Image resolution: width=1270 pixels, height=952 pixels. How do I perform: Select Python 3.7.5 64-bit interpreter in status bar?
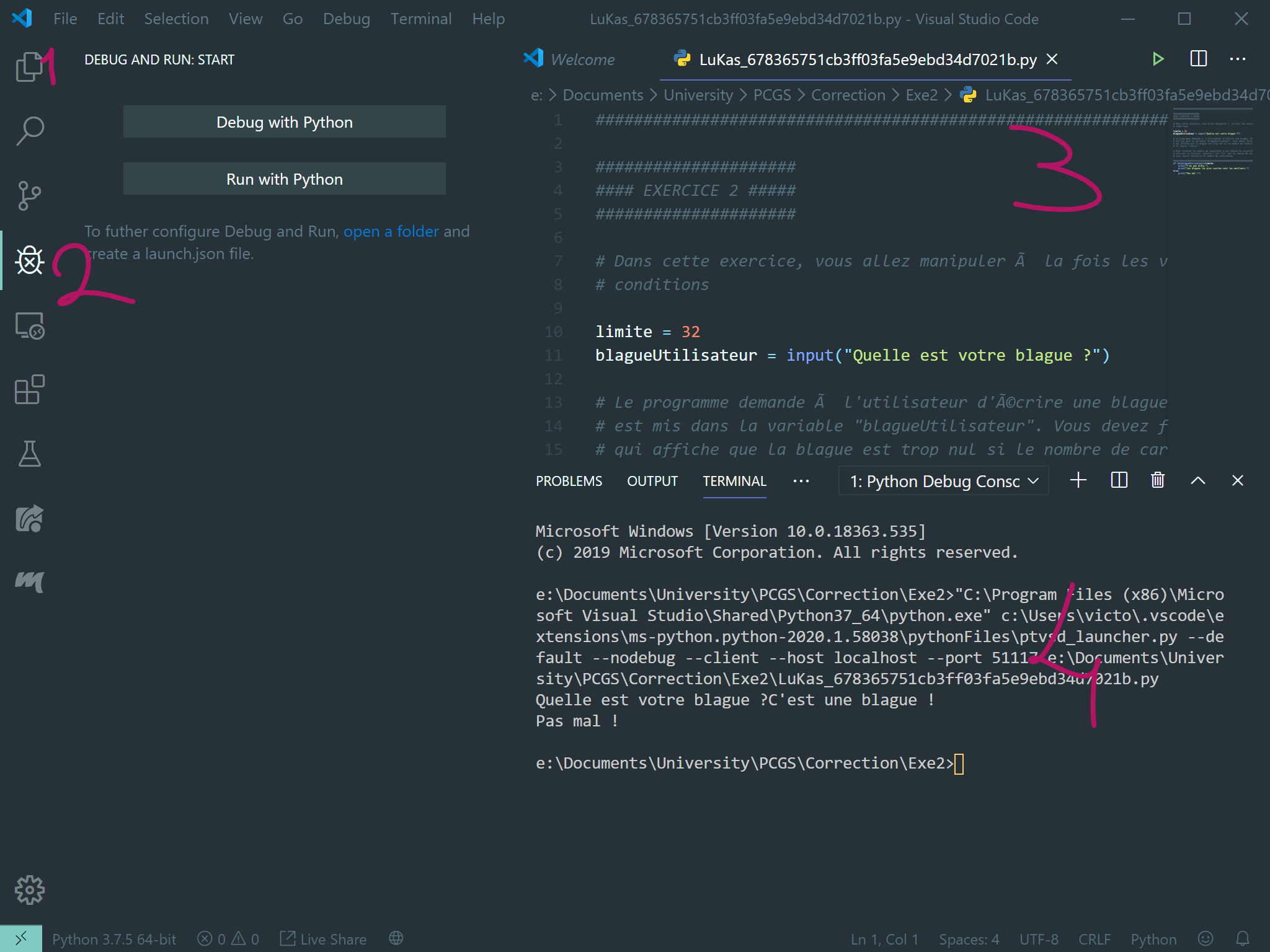tap(114, 939)
